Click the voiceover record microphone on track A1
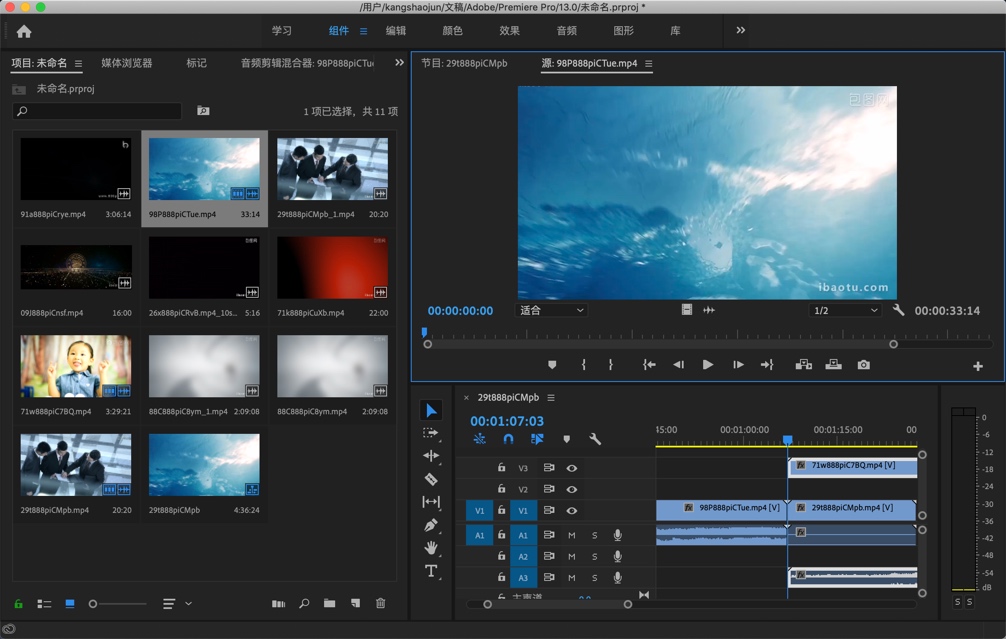Screen dimensions: 1006x639 coord(617,535)
